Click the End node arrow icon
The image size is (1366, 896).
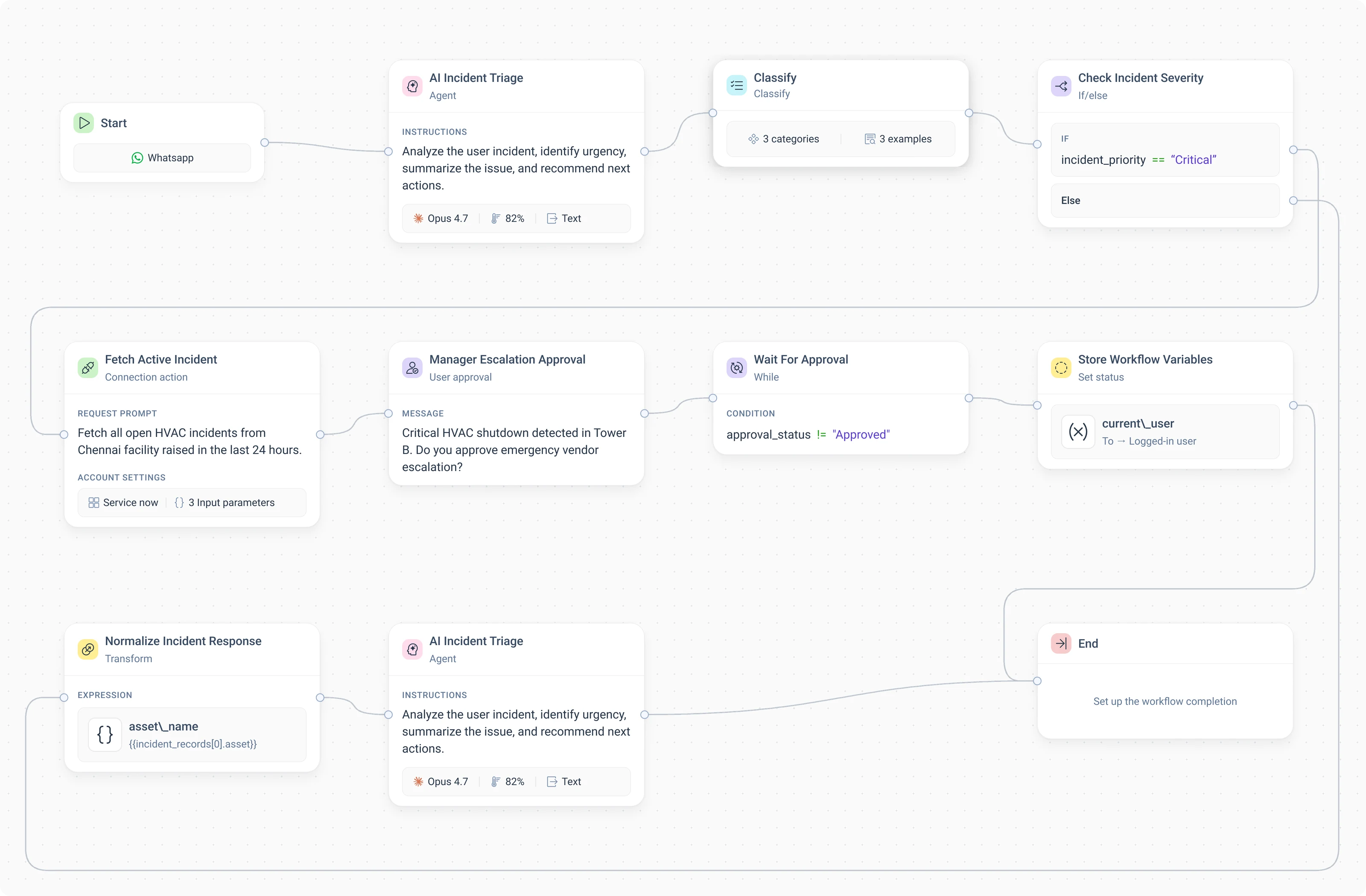[1061, 643]
